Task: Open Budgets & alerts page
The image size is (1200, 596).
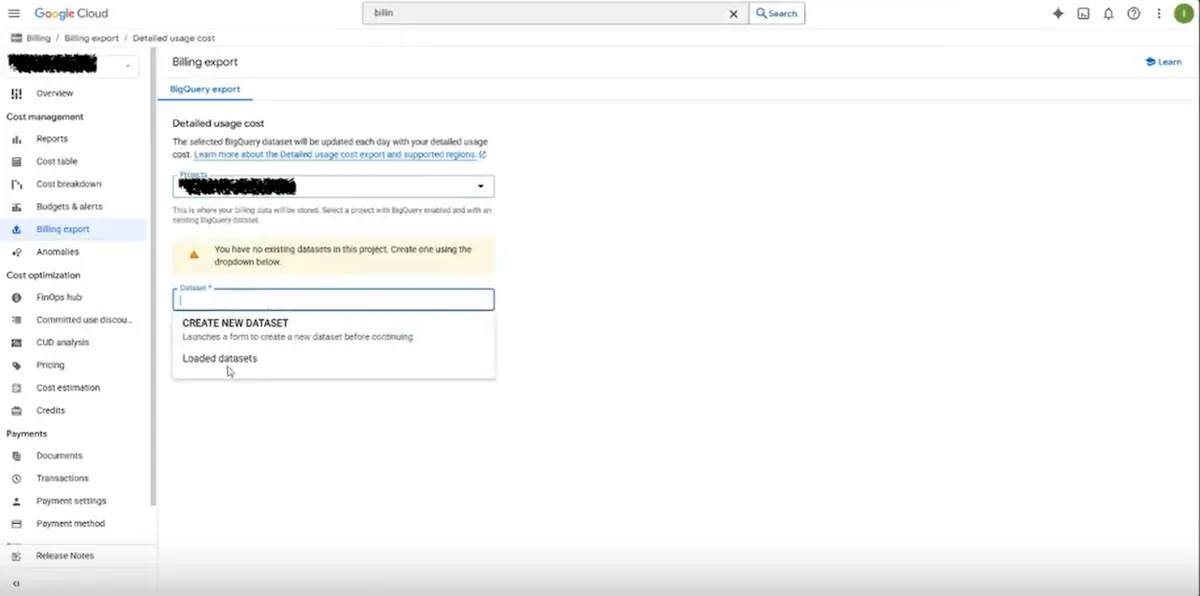Action: pyautogui.click(x=69, y=207)
